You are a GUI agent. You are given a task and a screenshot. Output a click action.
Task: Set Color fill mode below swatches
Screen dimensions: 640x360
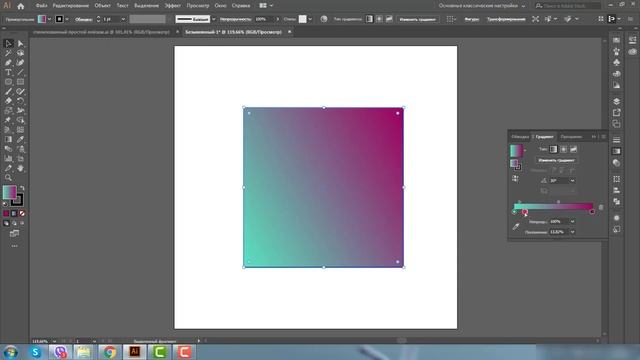(x=6, y=213)
